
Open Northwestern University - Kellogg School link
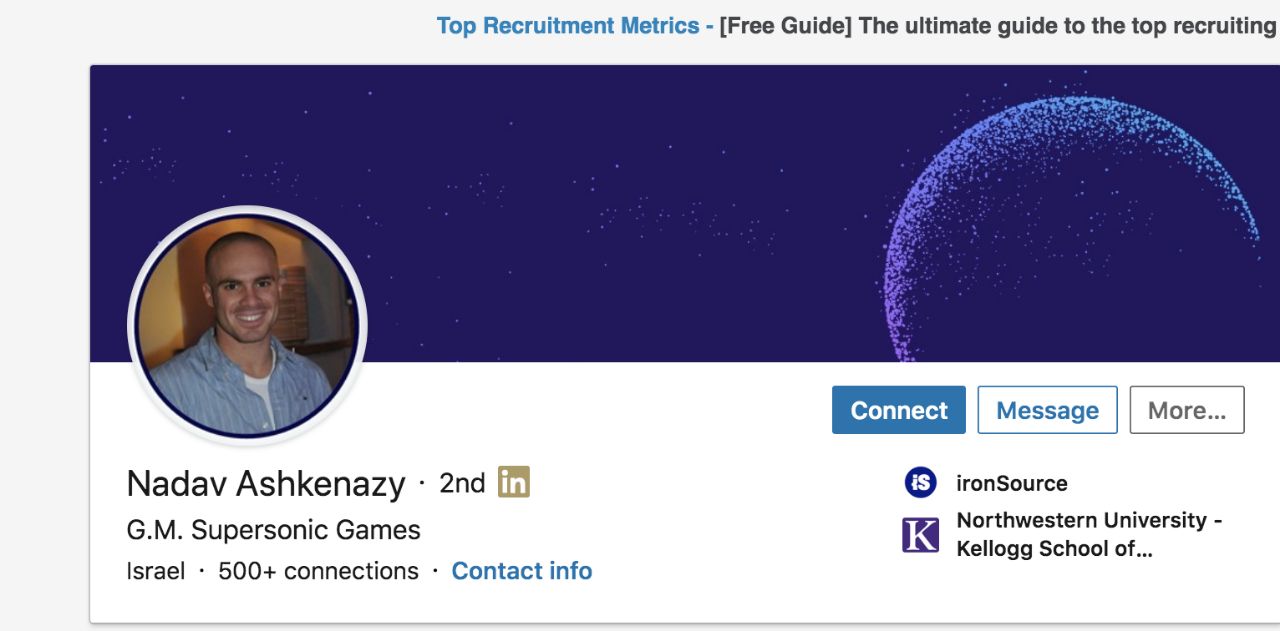click(x=1089, y=534)
